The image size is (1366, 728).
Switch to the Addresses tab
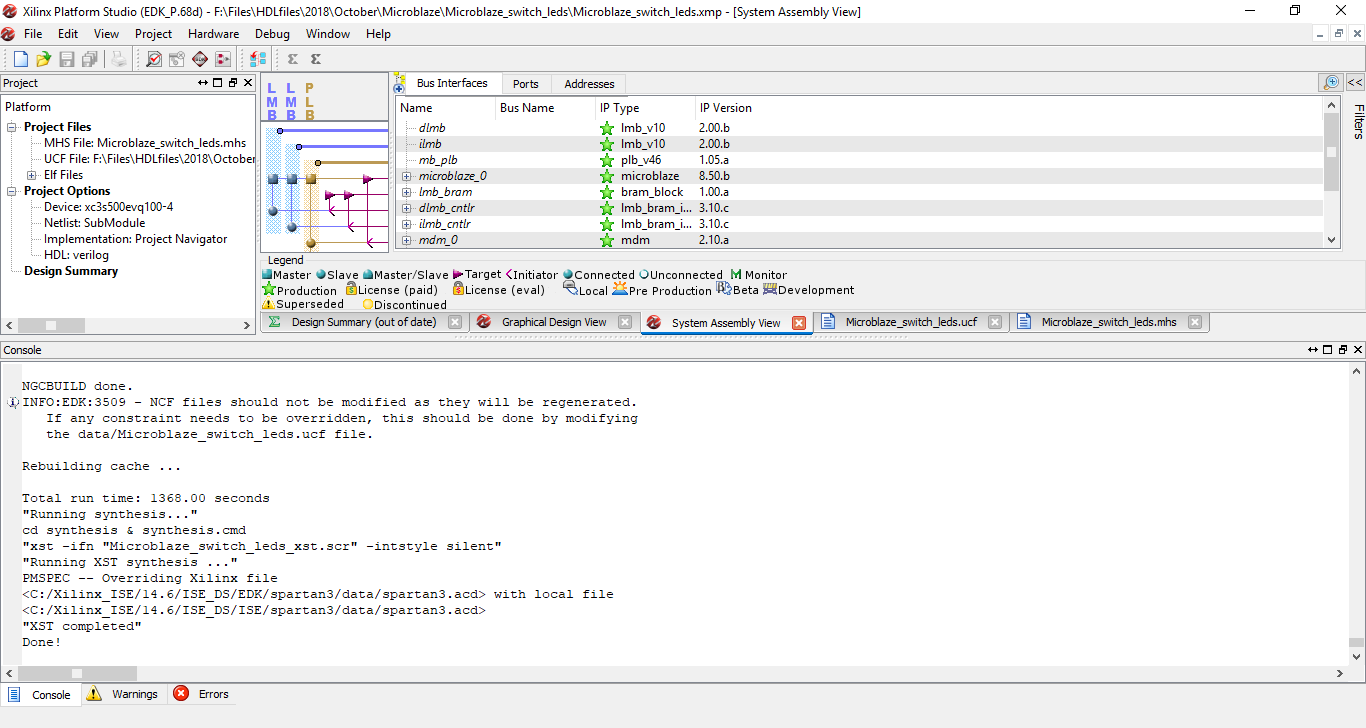click(589, 84)
